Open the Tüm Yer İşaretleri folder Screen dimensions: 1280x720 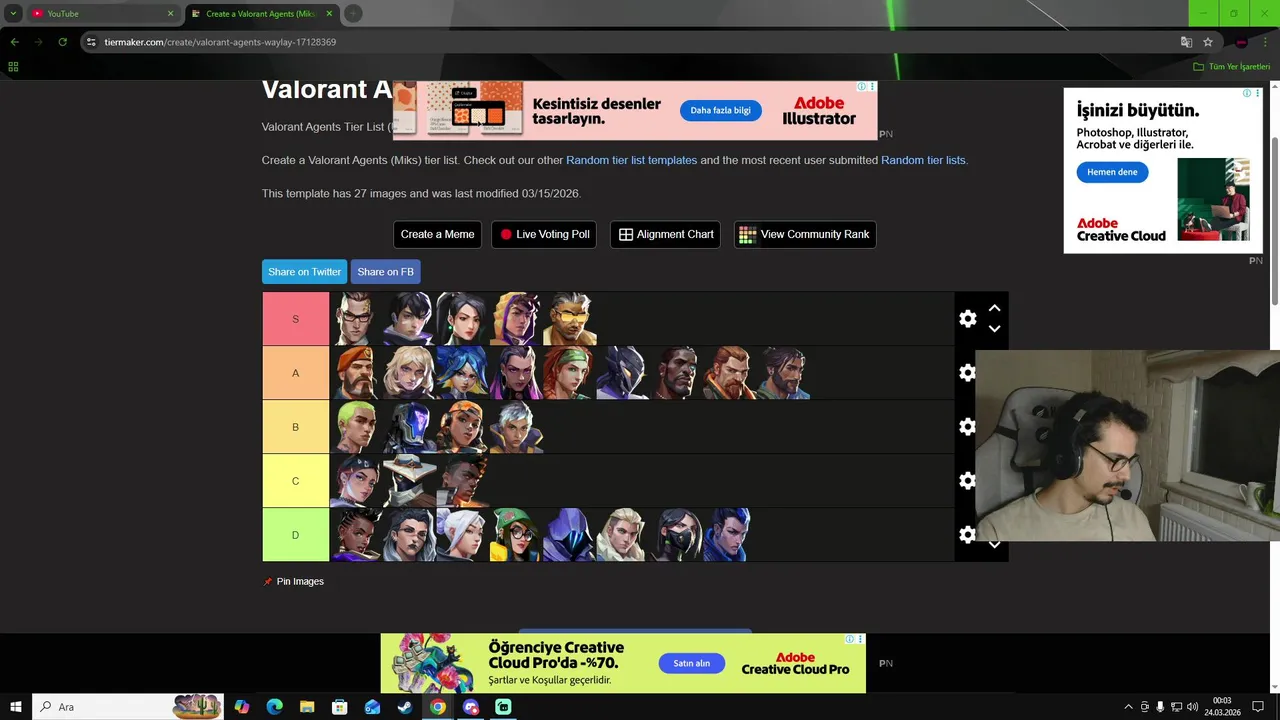(1231, 67)
